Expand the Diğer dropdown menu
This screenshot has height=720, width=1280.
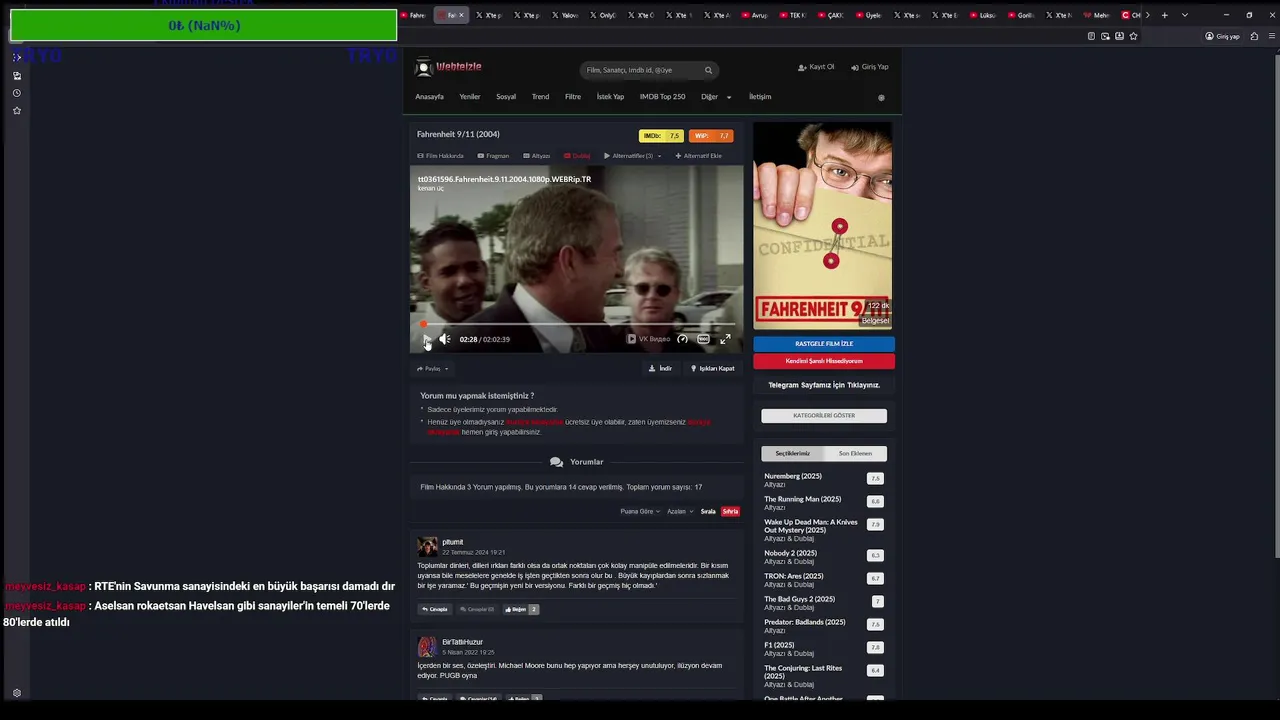[716, 97]
